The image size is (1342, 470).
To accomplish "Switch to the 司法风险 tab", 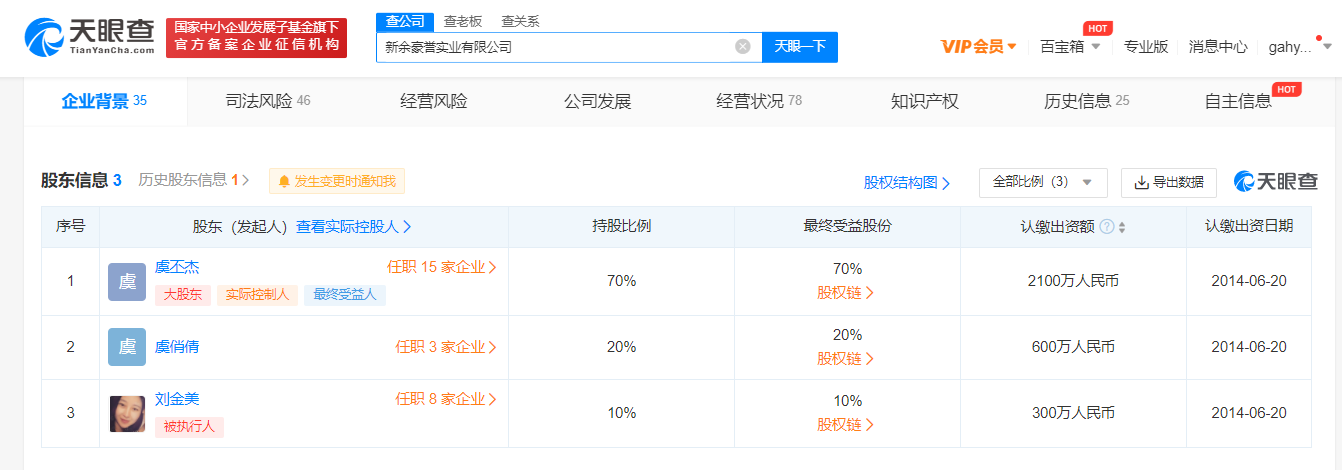I will [x=268, y=101].
